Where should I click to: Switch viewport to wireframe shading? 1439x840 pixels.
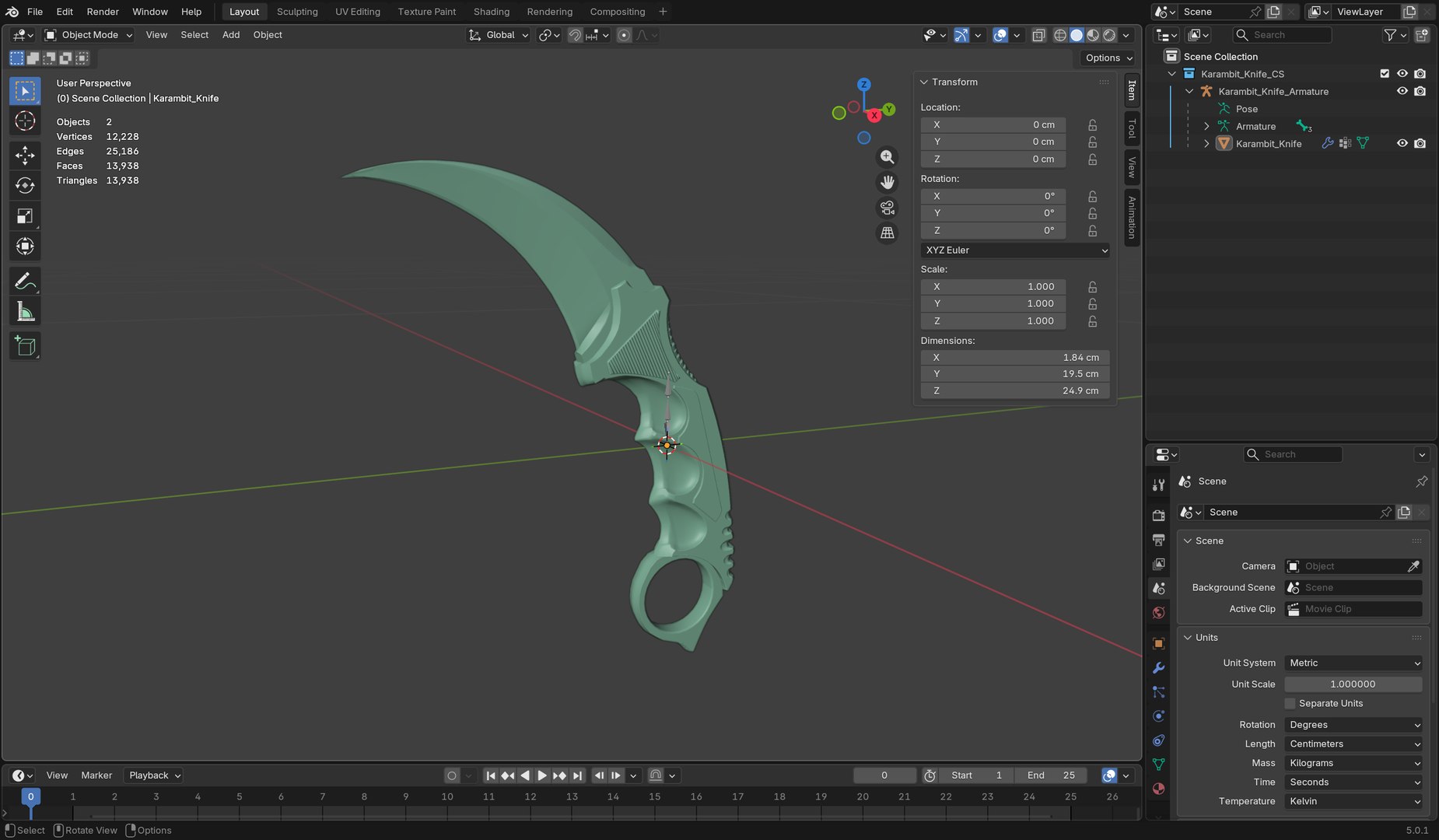point(1059,35)
